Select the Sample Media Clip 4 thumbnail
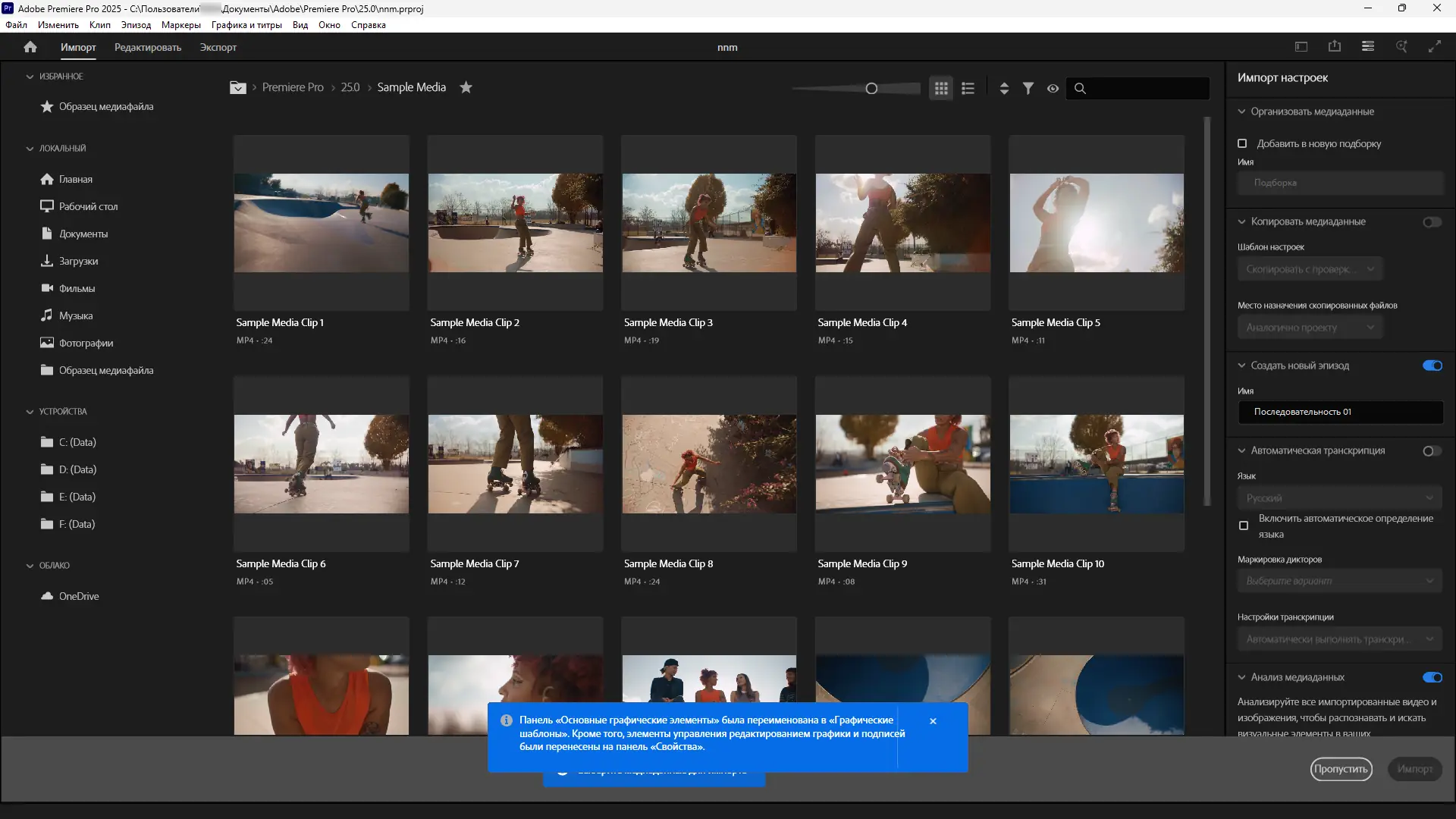1456x819 pixels. pyautogui.click(x=902, y=223)
